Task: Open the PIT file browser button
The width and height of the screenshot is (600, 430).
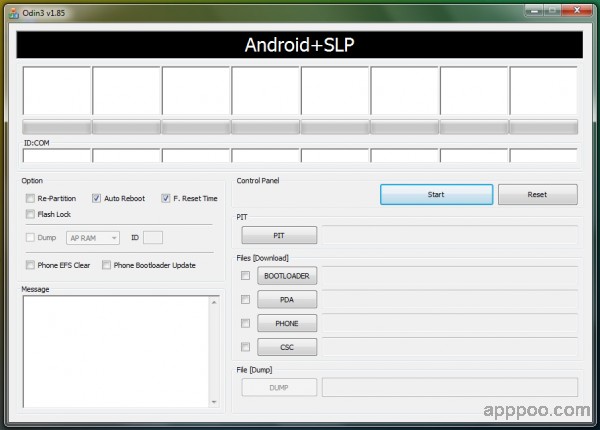Action: click(279, 235)
